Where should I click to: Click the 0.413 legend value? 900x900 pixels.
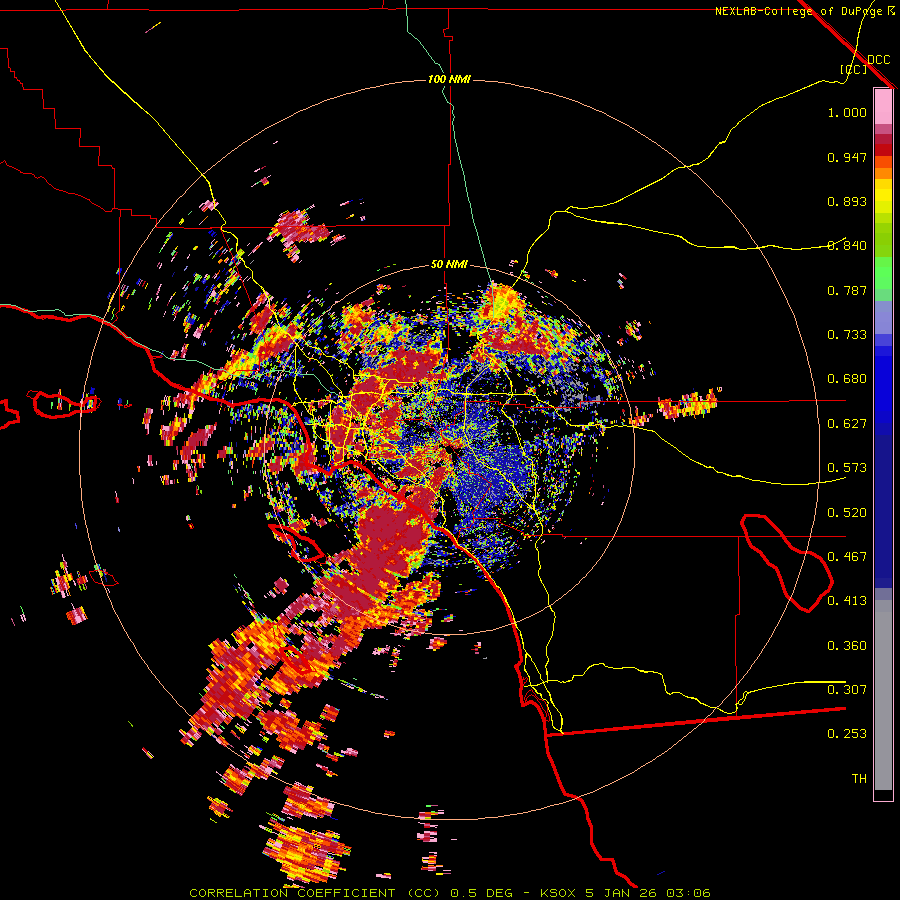[847, 601]
